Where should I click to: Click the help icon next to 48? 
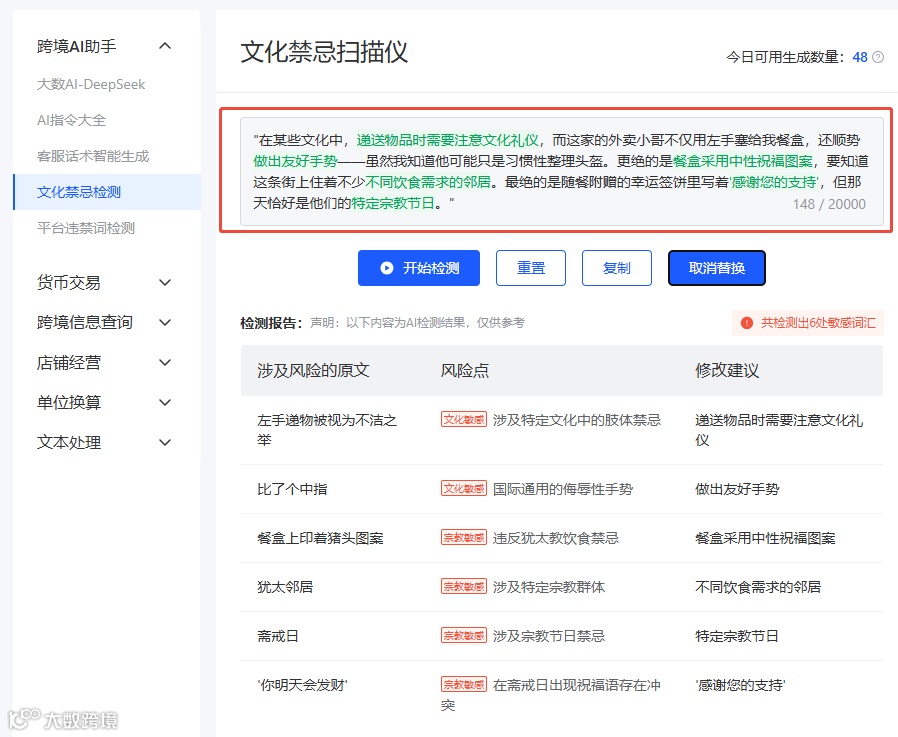877,57
